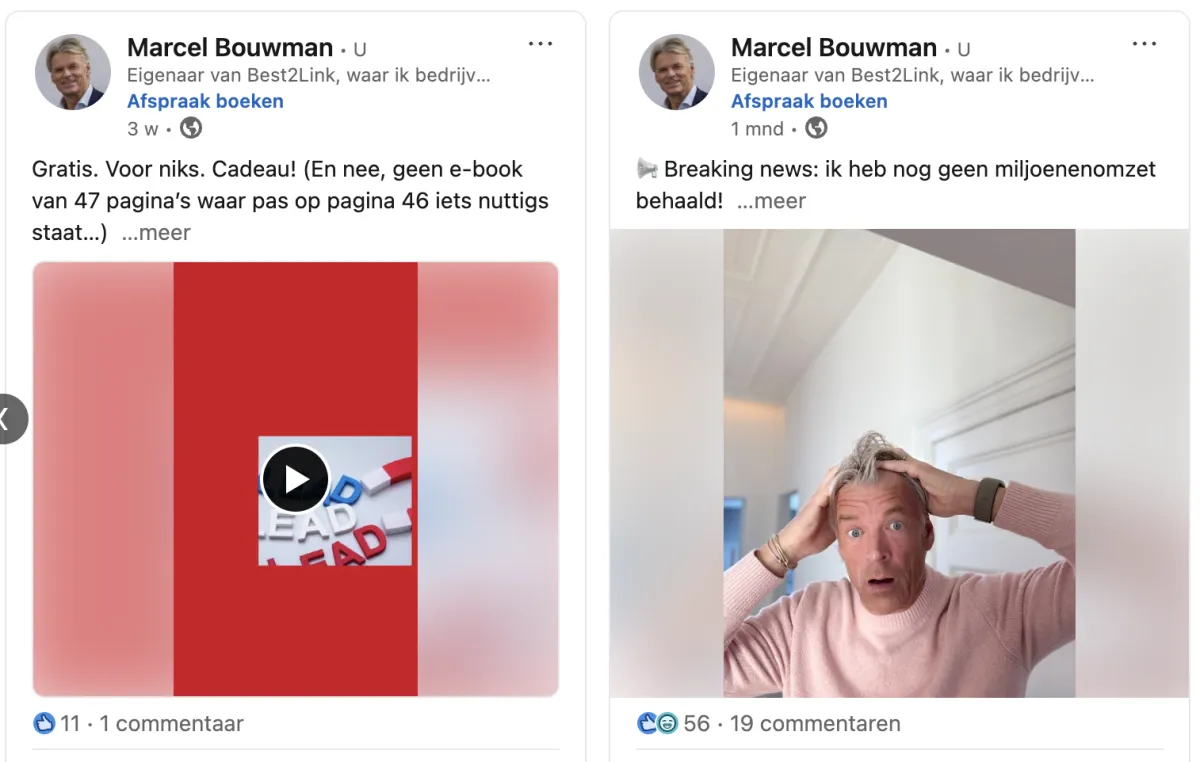Open the 1 commentaar link

point(172,723)
